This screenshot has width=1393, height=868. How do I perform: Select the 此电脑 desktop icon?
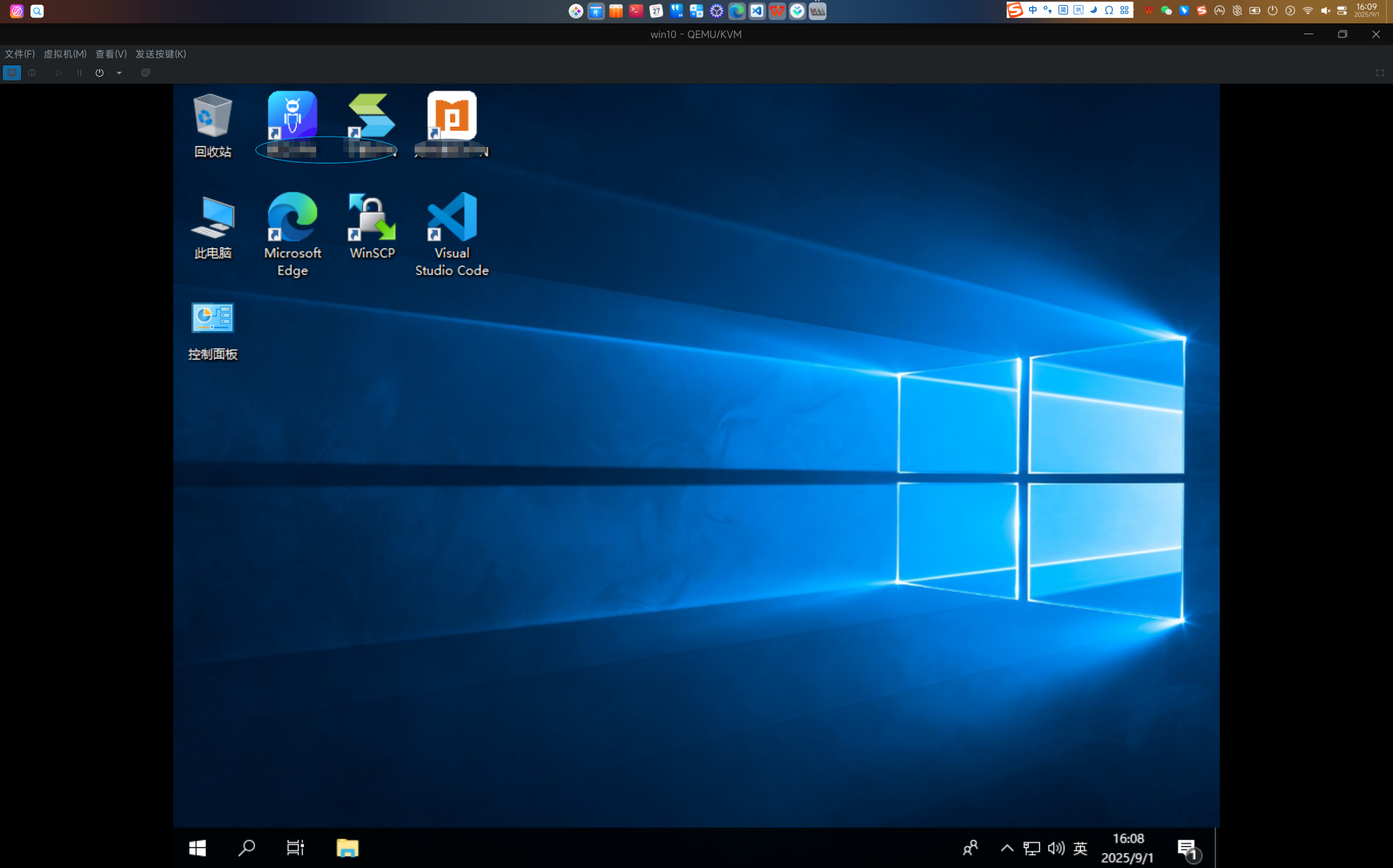[x=213, y=227]
